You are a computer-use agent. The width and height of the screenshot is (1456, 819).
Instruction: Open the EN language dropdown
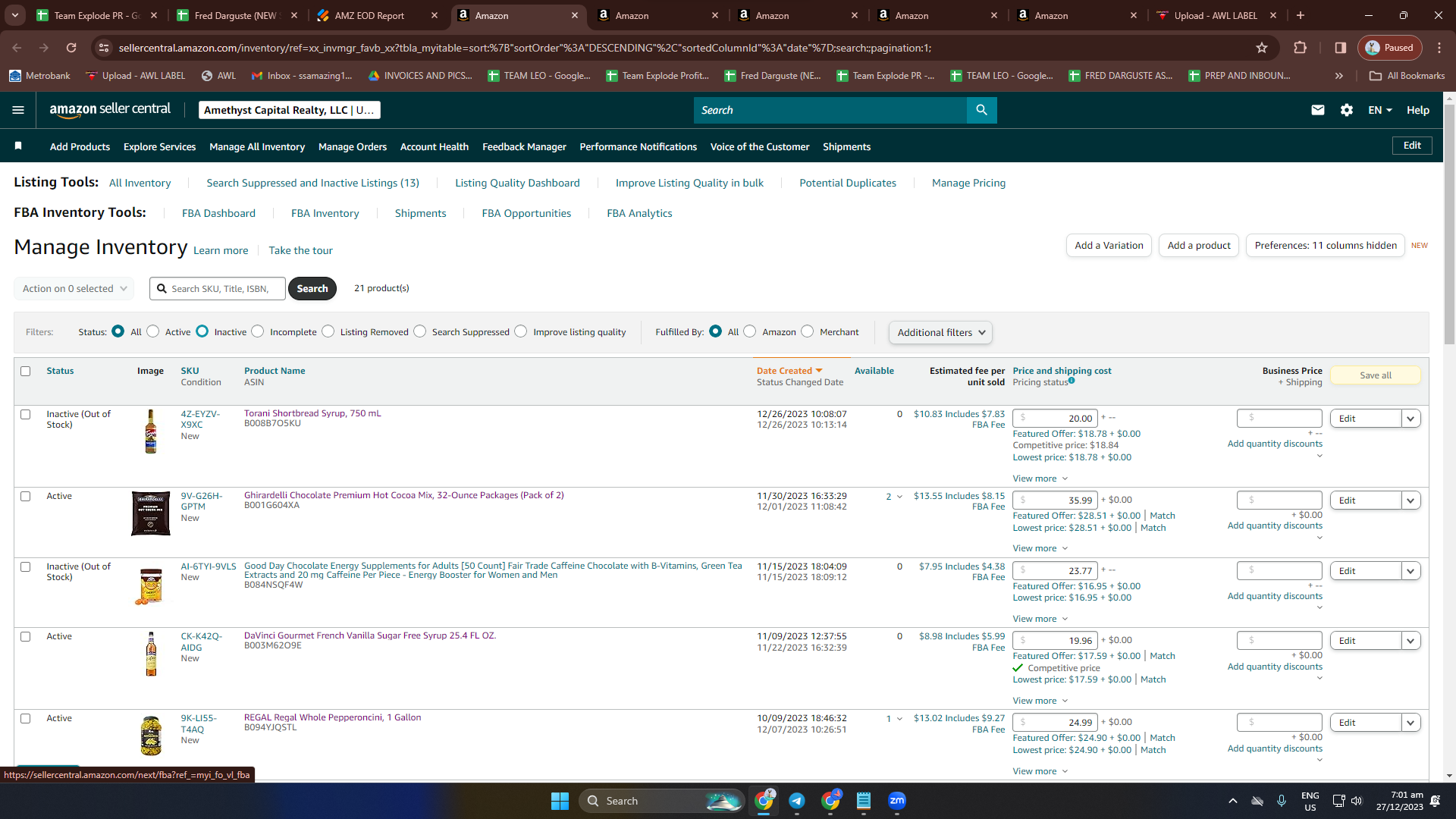[x=1380, y=110]
